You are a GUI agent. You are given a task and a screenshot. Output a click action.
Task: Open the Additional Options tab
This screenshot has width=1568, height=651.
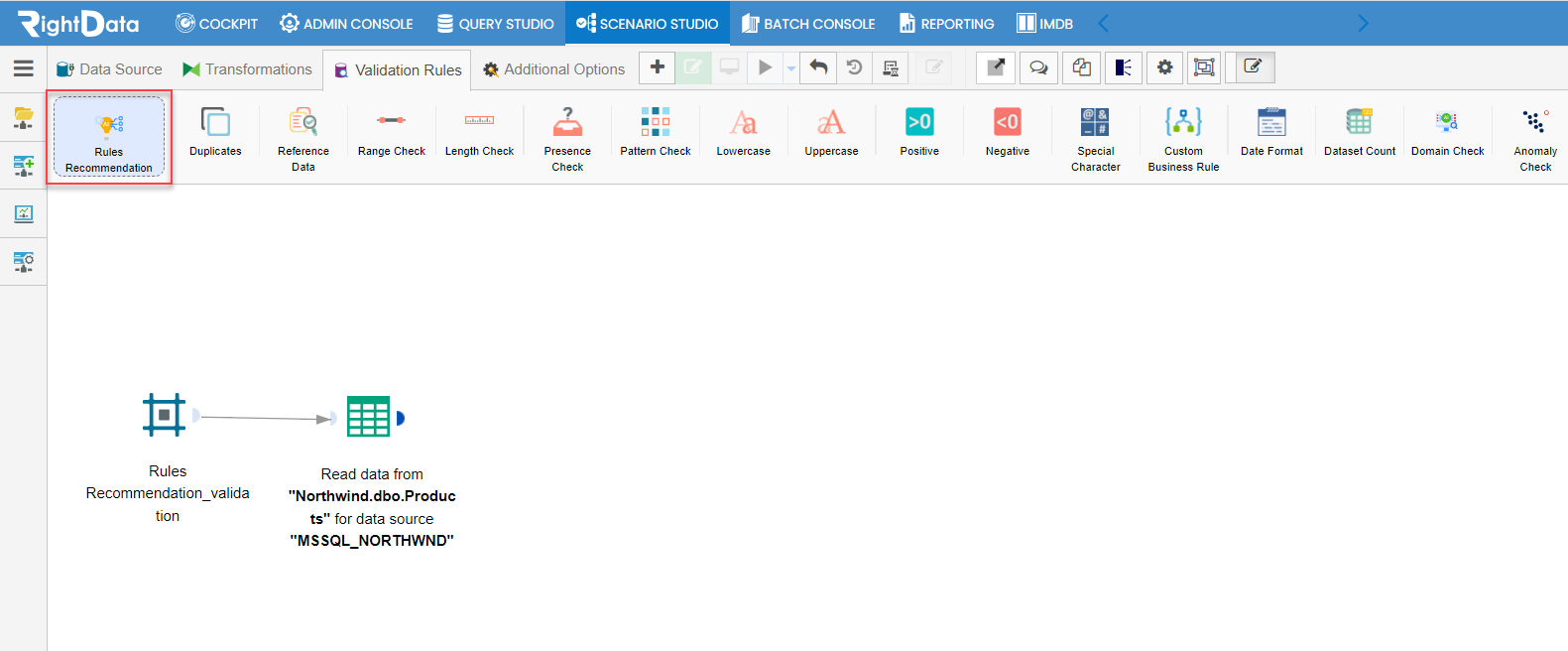[x=553, y=69]
